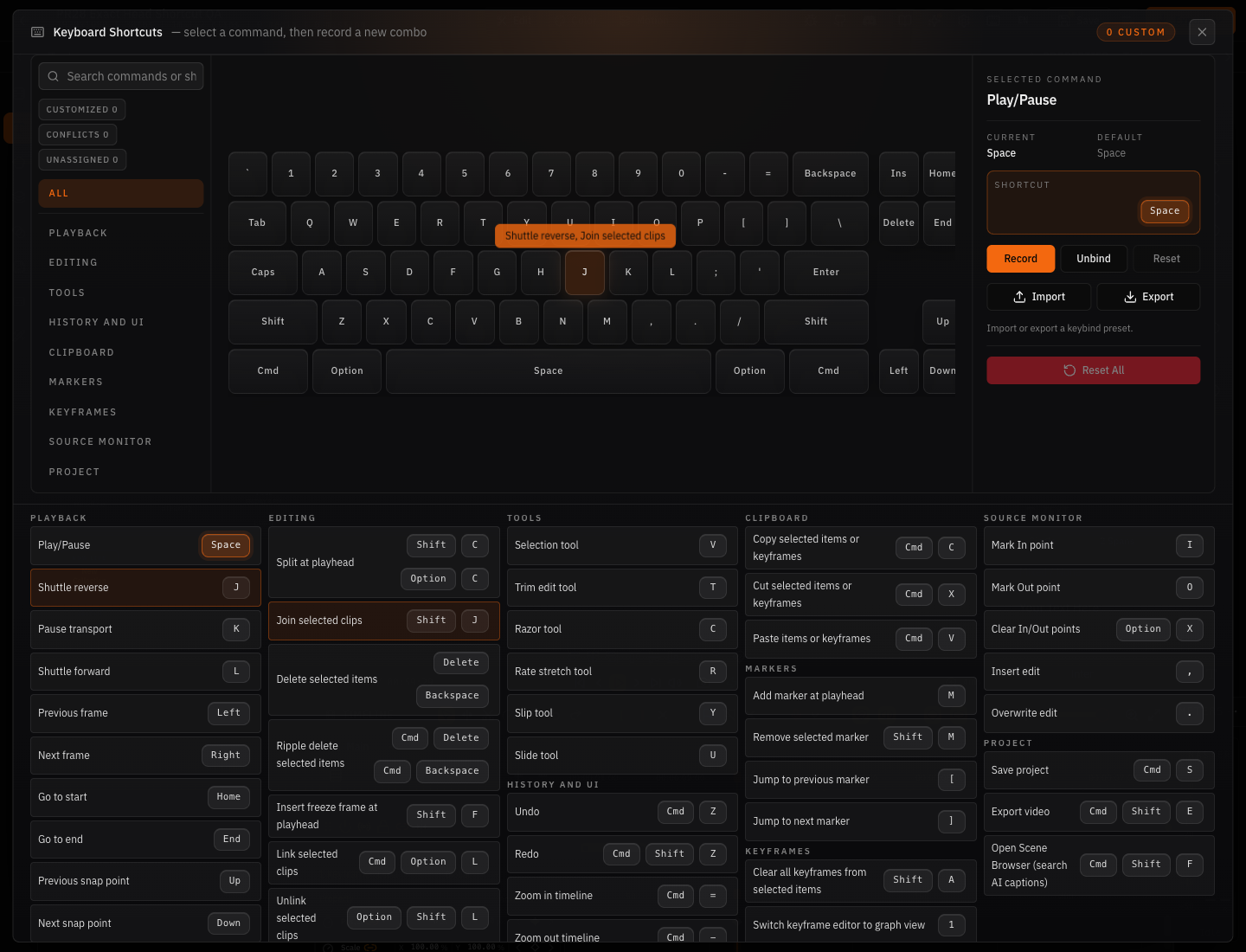1246x952 pixels.
Task: Select the Insert freeze frame at playhead row
Action: (384, 816)
